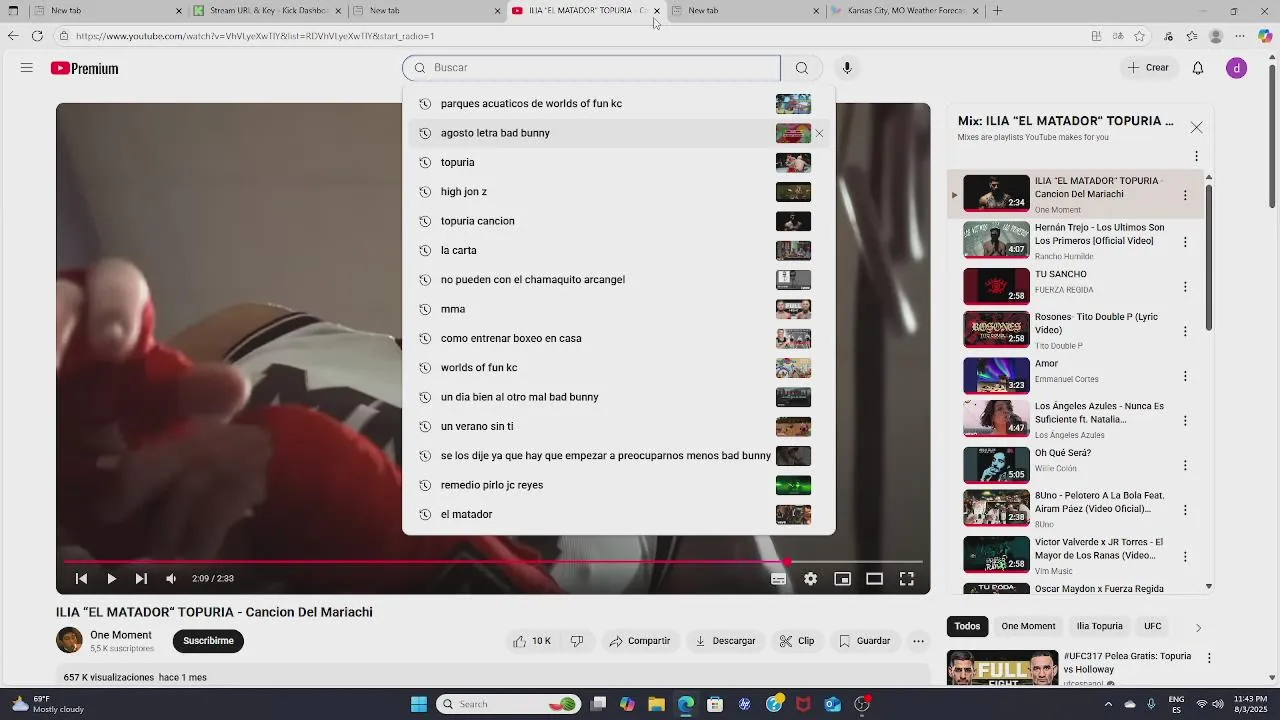The width and height of the screenshot is (1280, 720).
Task: Skip to previous video in player
Action: [x=82, y=579]
